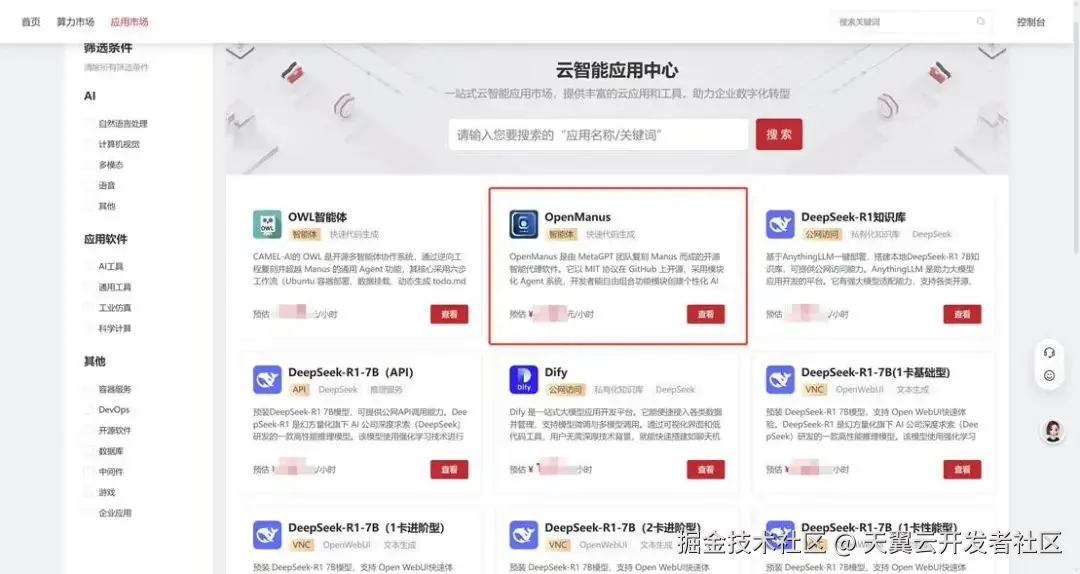Open the 控制台 link
1080x574 pixels.
[x=1031, y=22]
